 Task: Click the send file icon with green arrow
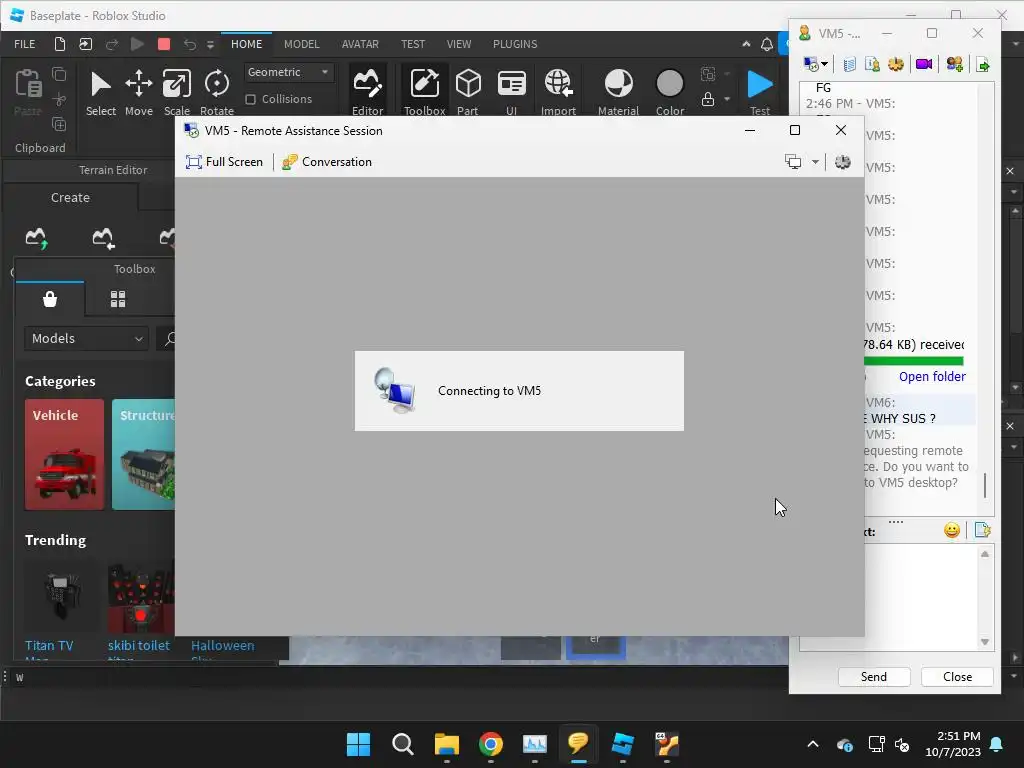point(983,64)
